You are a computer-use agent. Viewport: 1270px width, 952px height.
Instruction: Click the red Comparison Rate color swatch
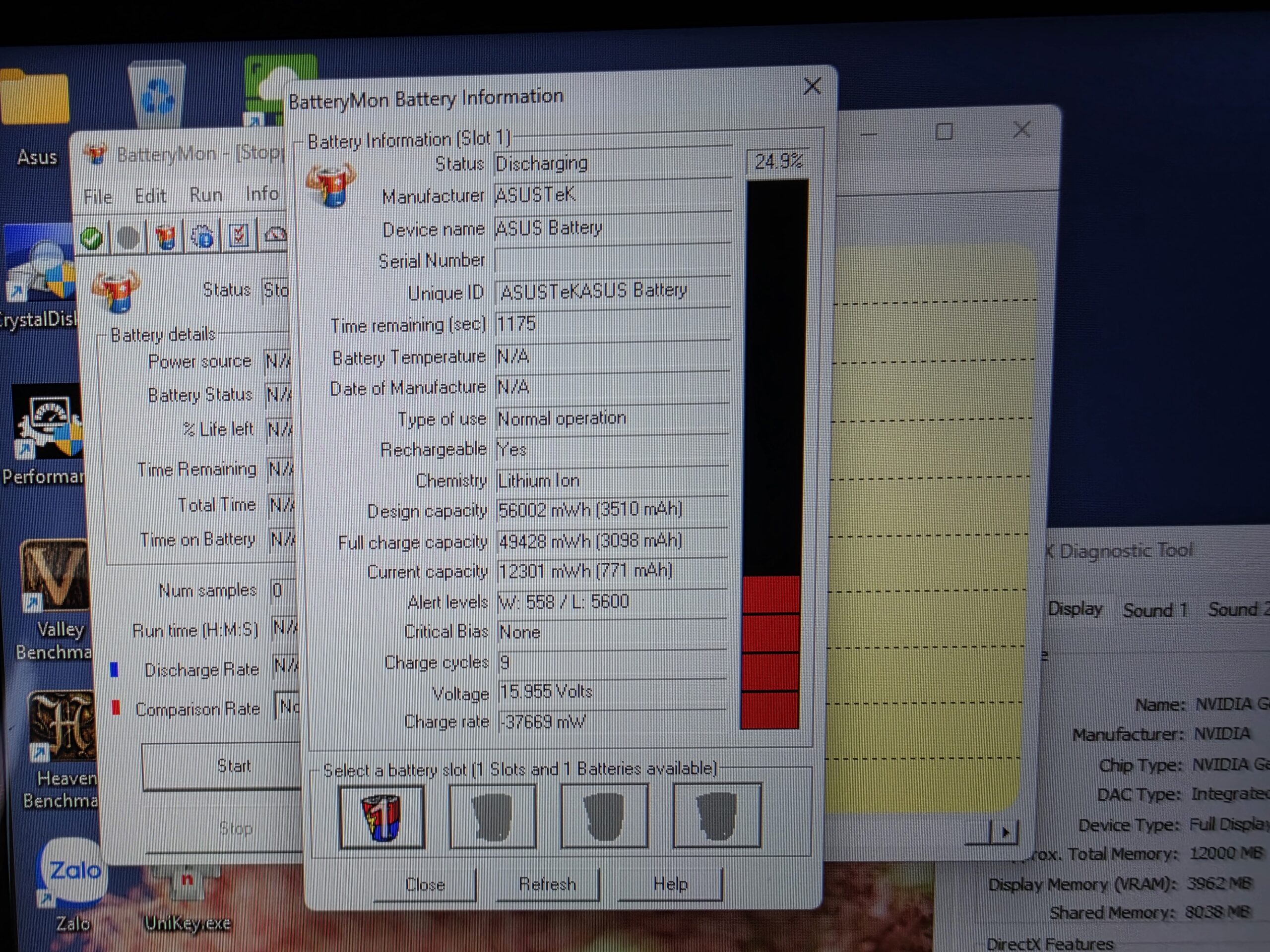click(x=116, y=708)
